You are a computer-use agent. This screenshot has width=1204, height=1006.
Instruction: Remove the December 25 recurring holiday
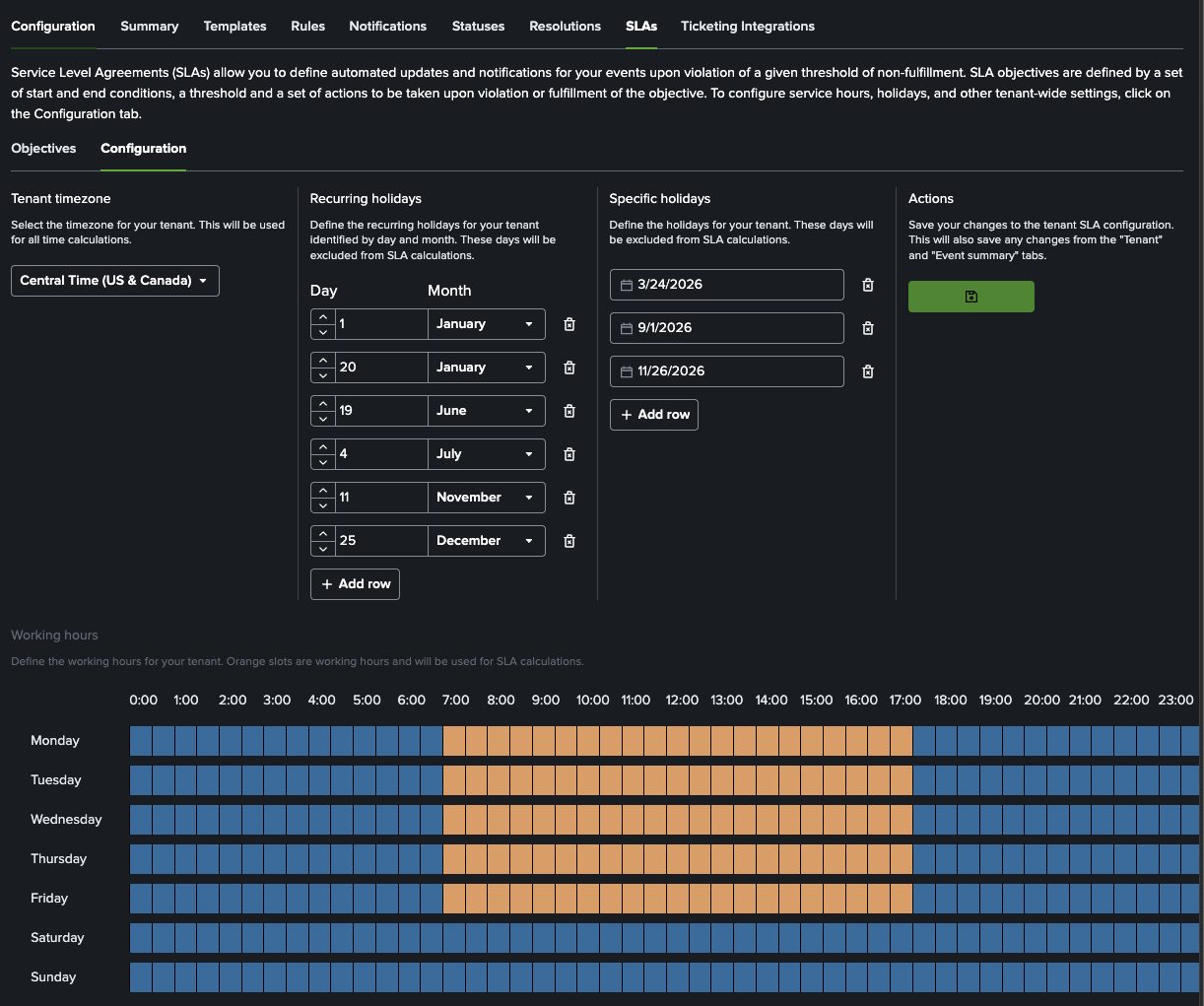coord(569,541)
